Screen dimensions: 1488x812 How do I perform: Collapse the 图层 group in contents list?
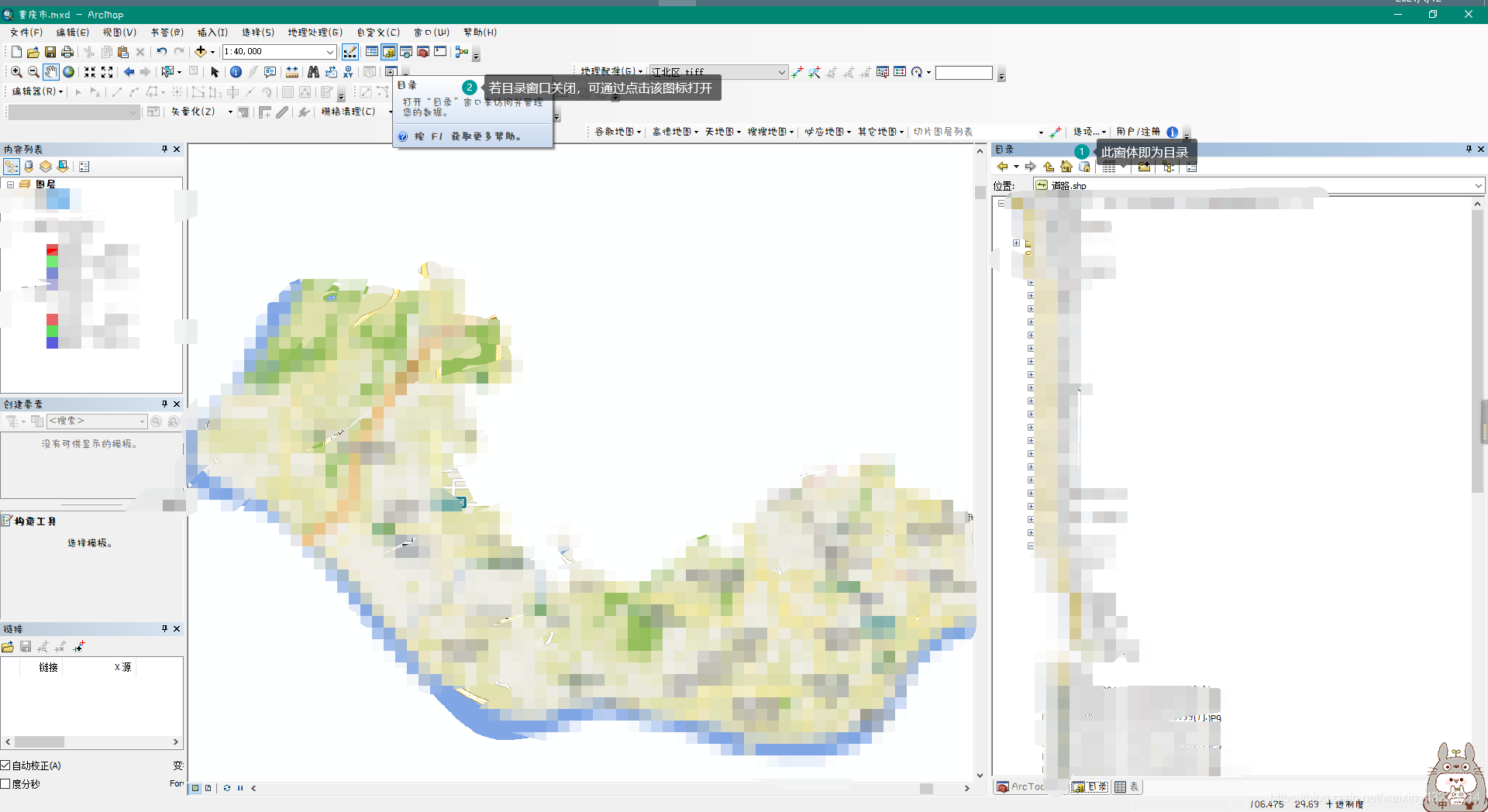(x=11, y=184)
